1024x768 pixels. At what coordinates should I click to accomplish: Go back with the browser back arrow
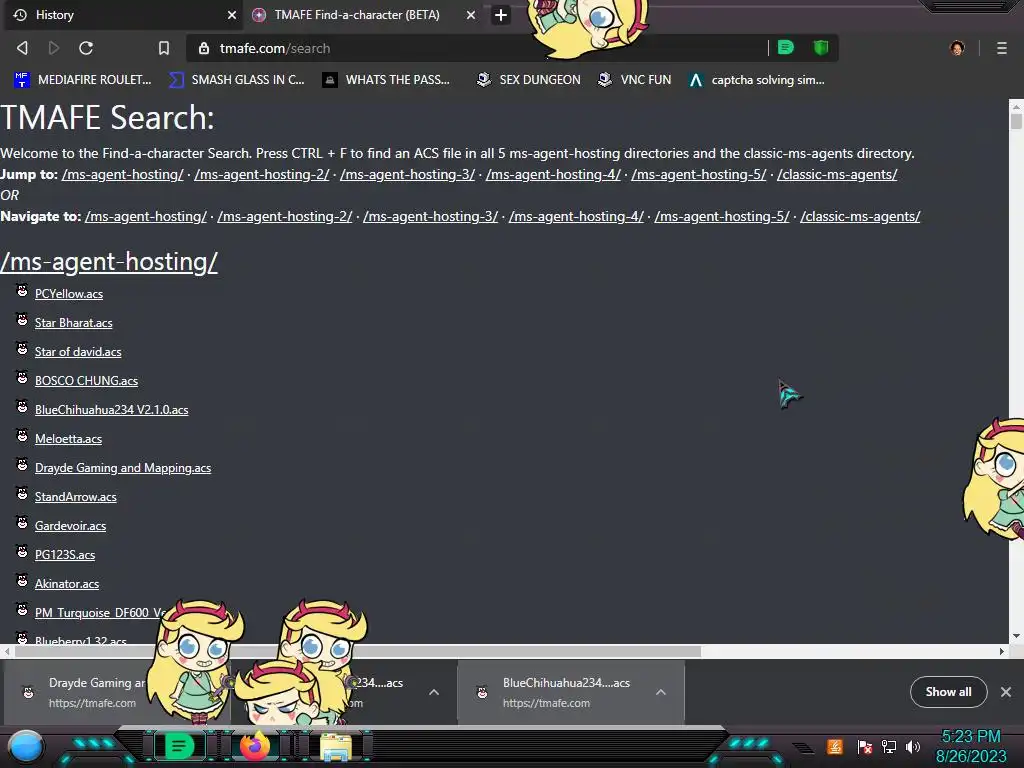22,48
